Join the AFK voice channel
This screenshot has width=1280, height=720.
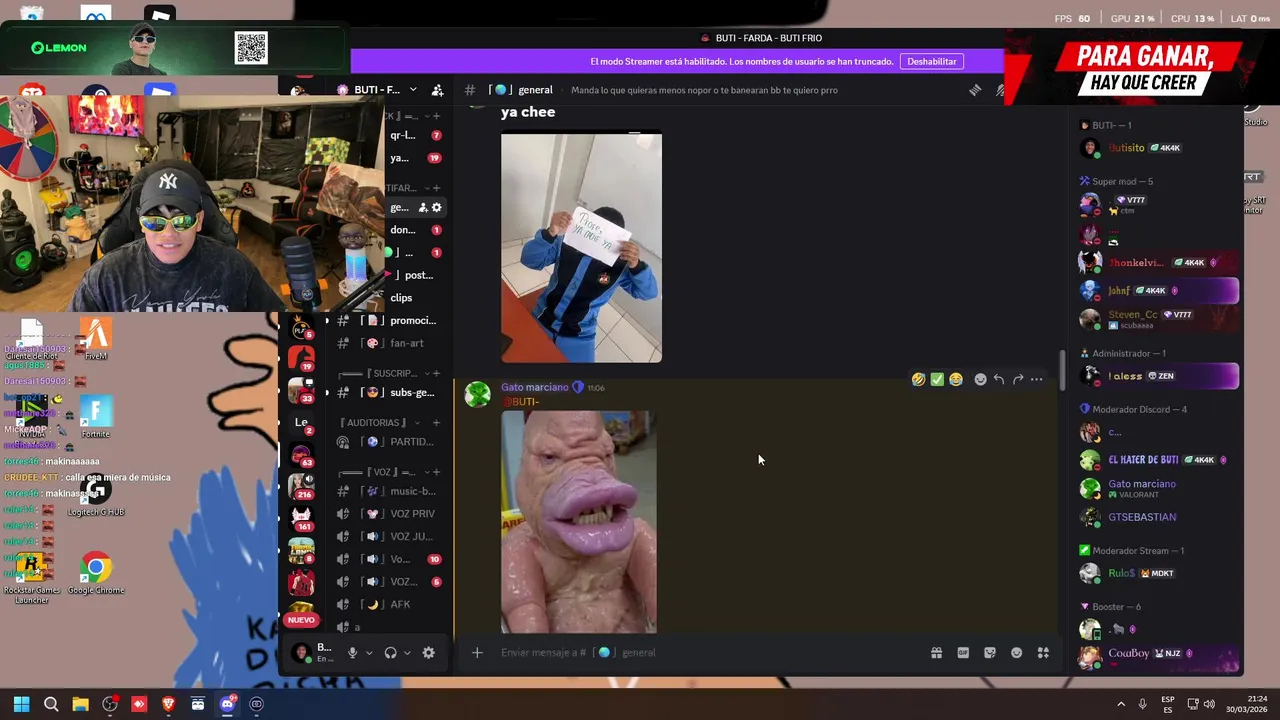pyautogui.click(x=390, y=604)
